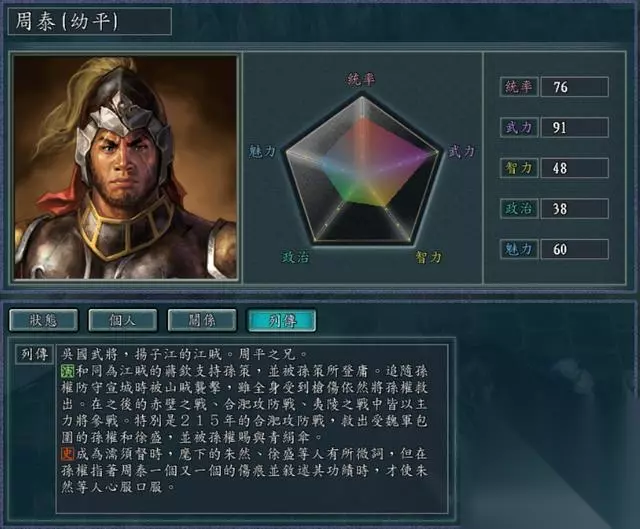Select the 政治 stat label box
This screenshot has width=640, height=529.
tap(519, 209)
